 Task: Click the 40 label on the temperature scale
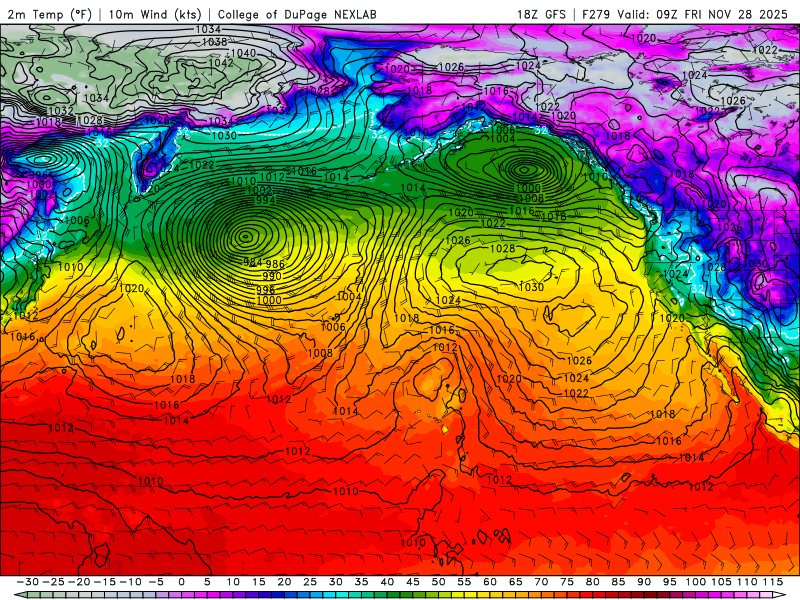pyautogui.click(x=387, y=582)
